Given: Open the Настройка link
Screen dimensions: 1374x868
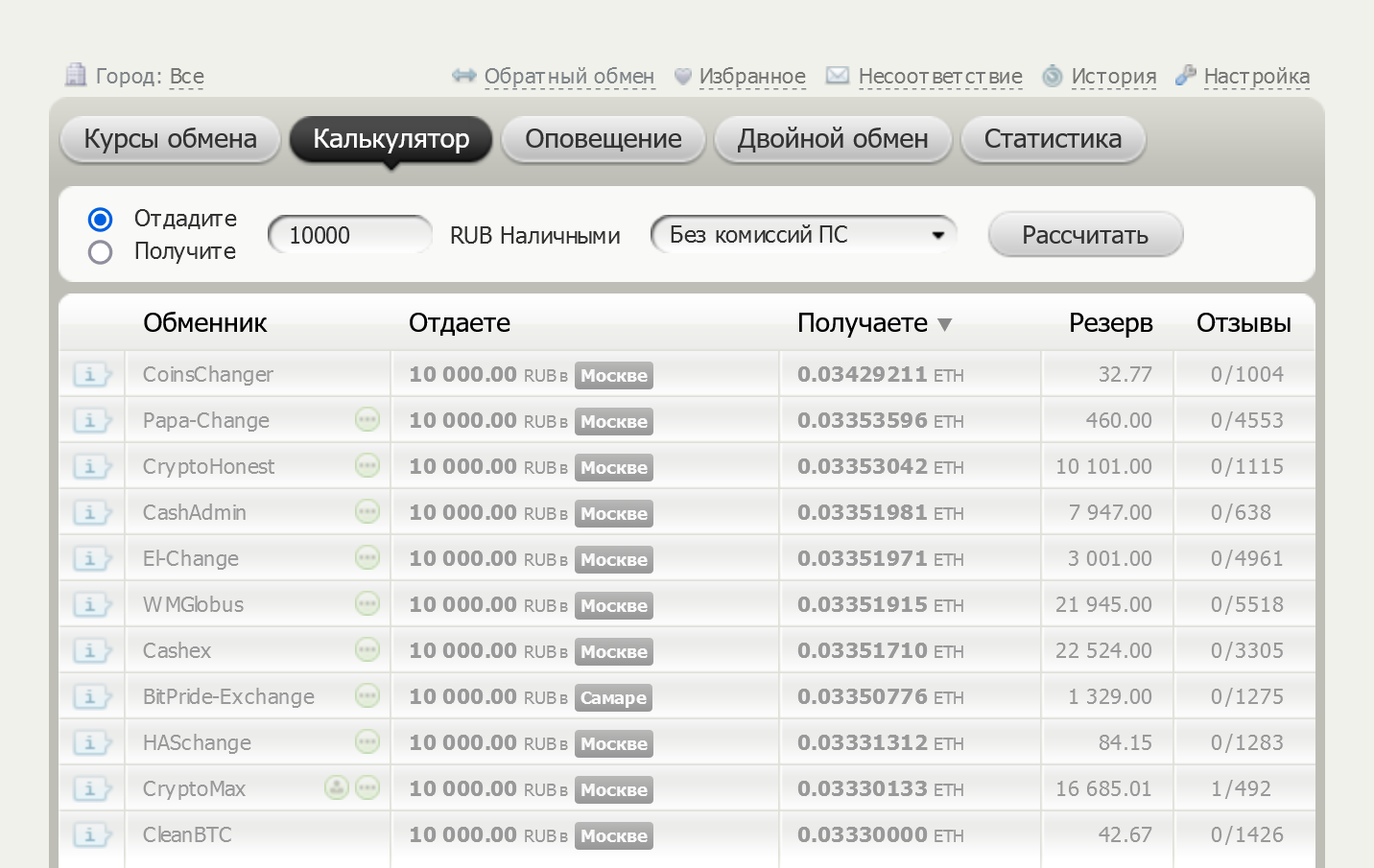Looking at the screenshot, I should coord(1256,76).
